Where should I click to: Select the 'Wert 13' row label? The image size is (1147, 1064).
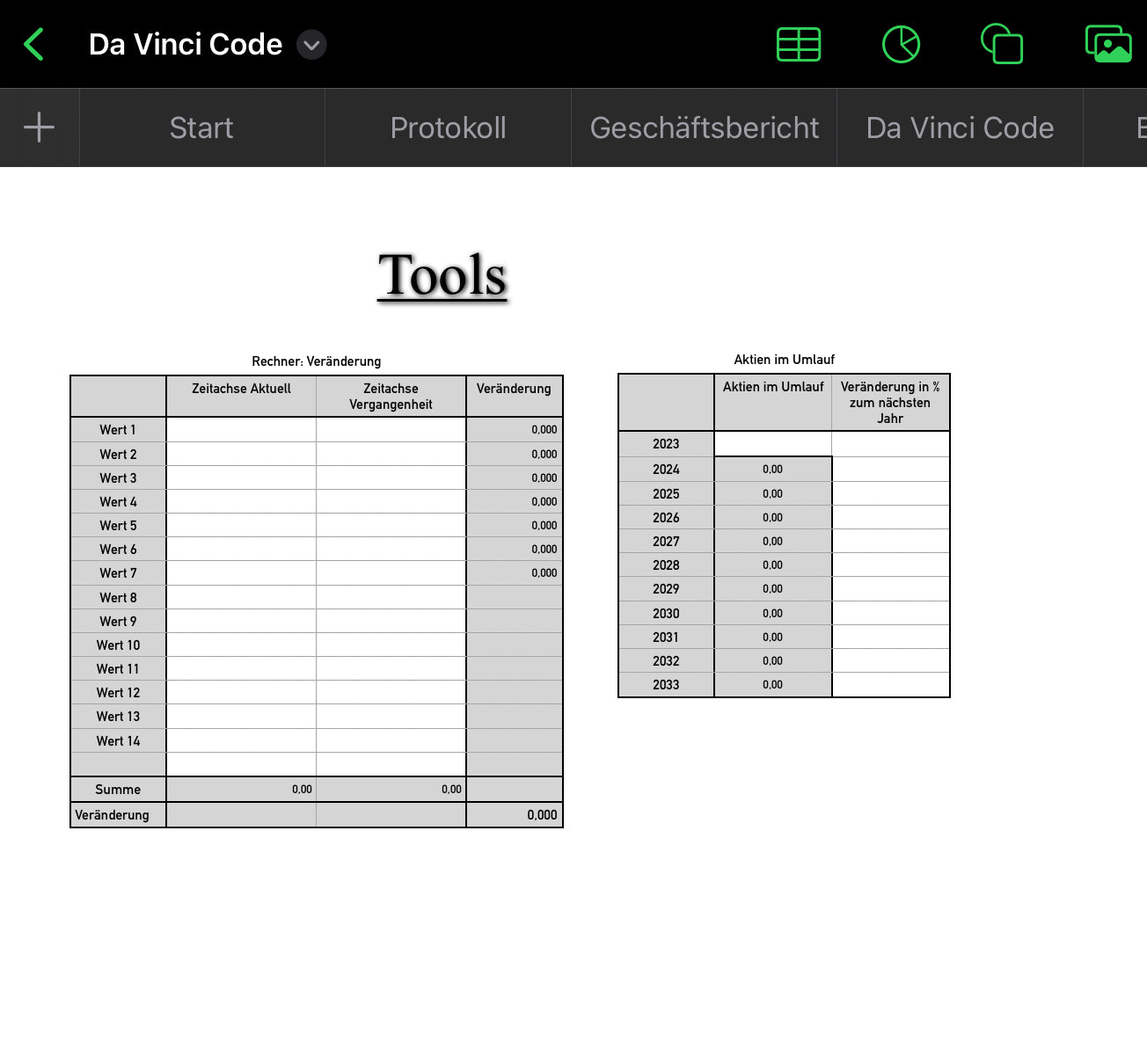(118, 717)
